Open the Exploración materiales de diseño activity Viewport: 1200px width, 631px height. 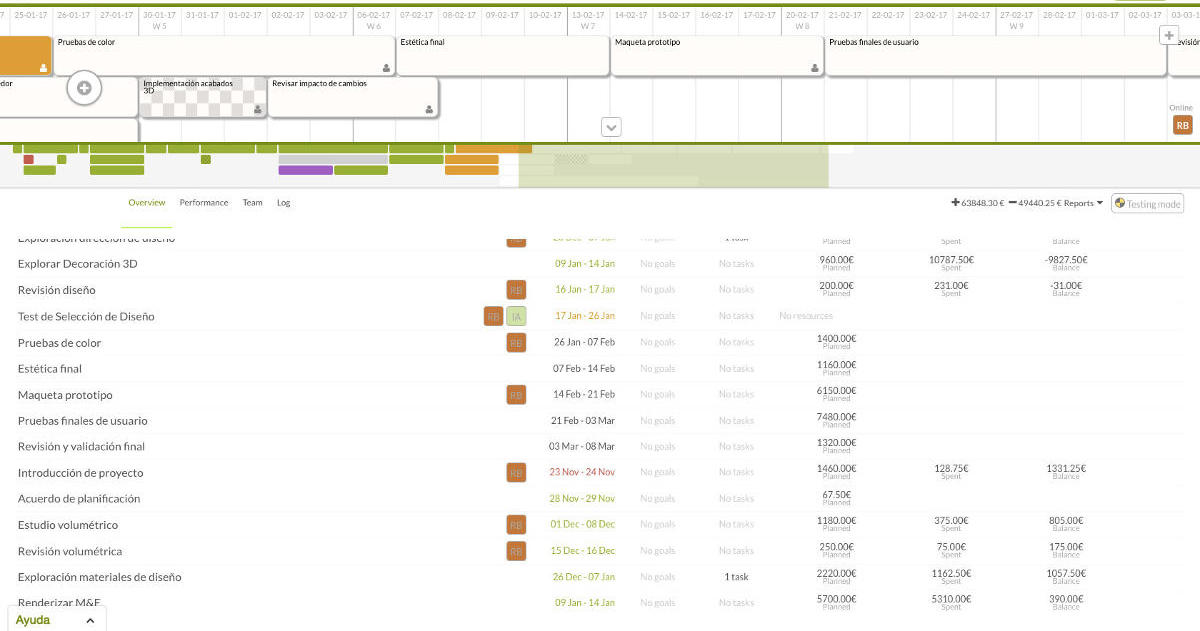[100, 577]
